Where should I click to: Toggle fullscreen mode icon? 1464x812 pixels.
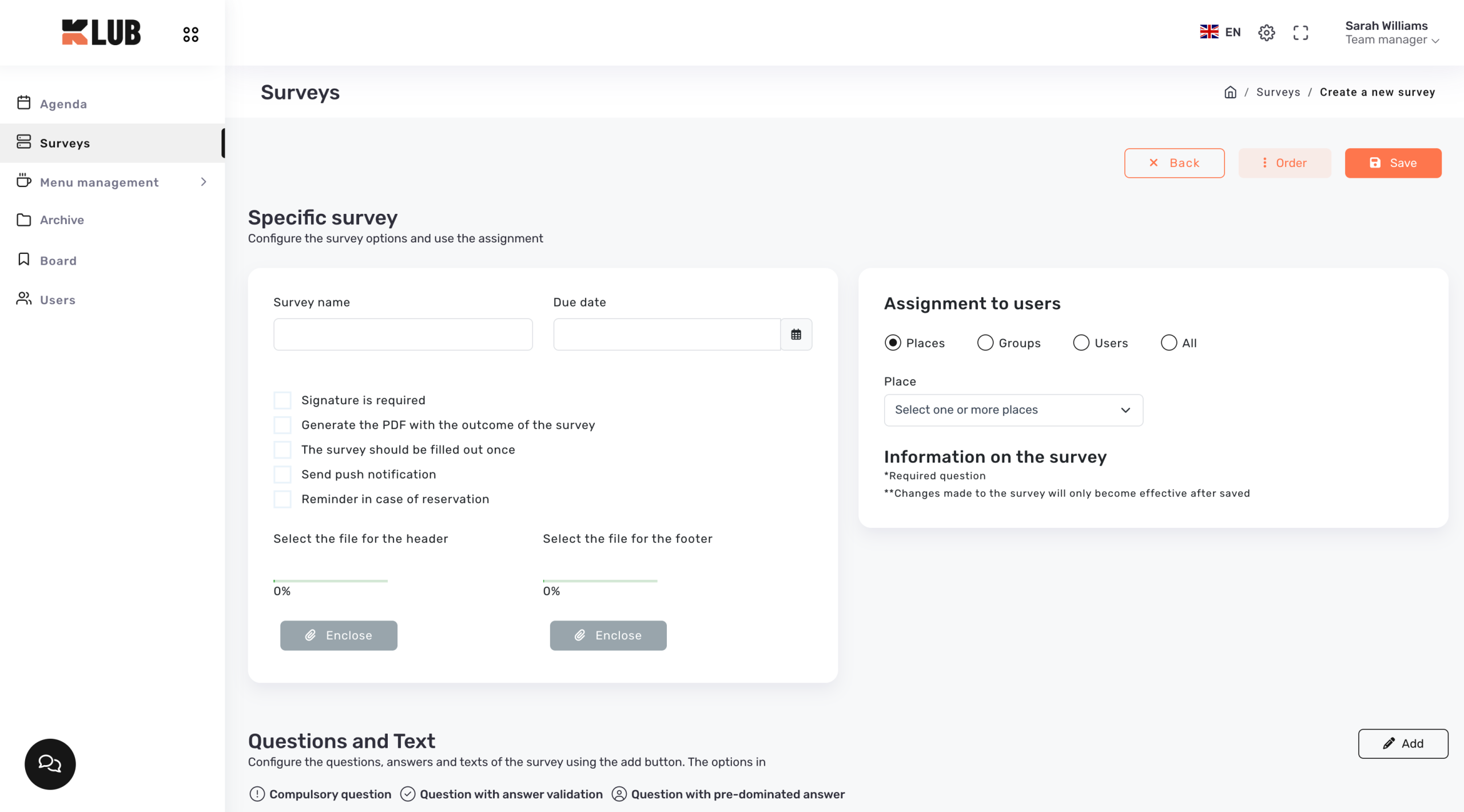tap(1300, 33)
